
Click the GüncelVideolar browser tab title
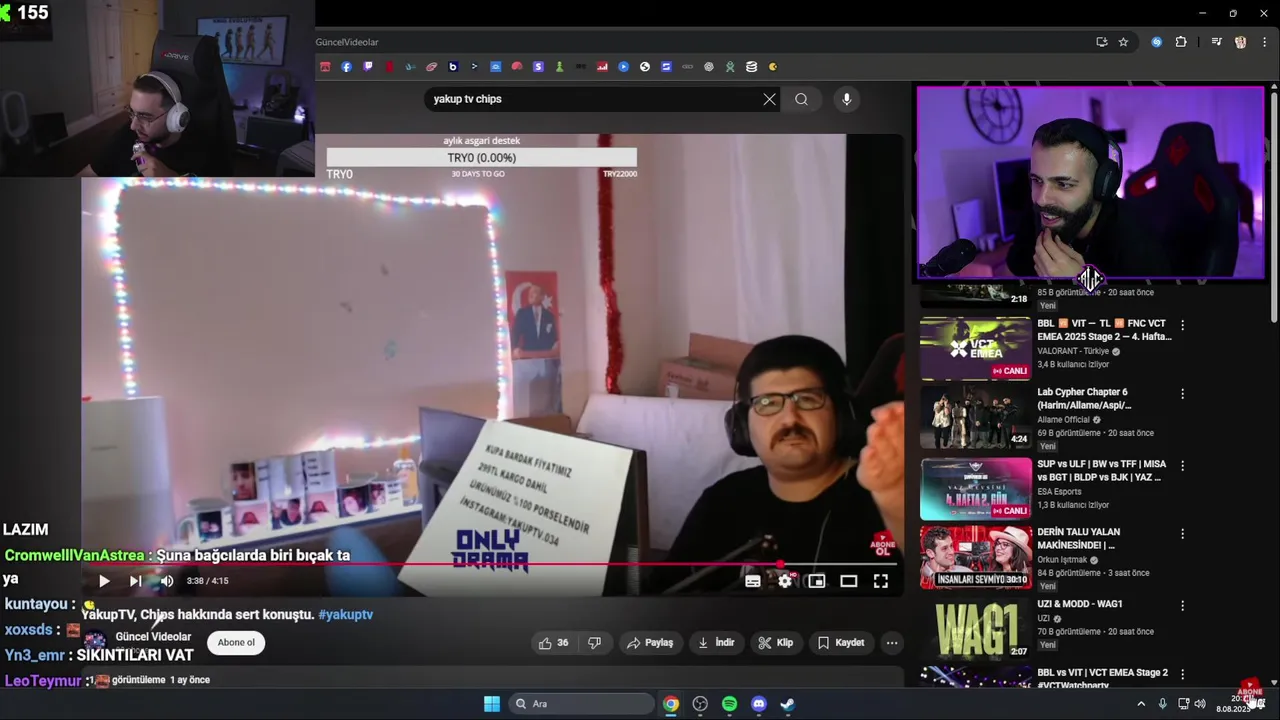tap(347, 42)
